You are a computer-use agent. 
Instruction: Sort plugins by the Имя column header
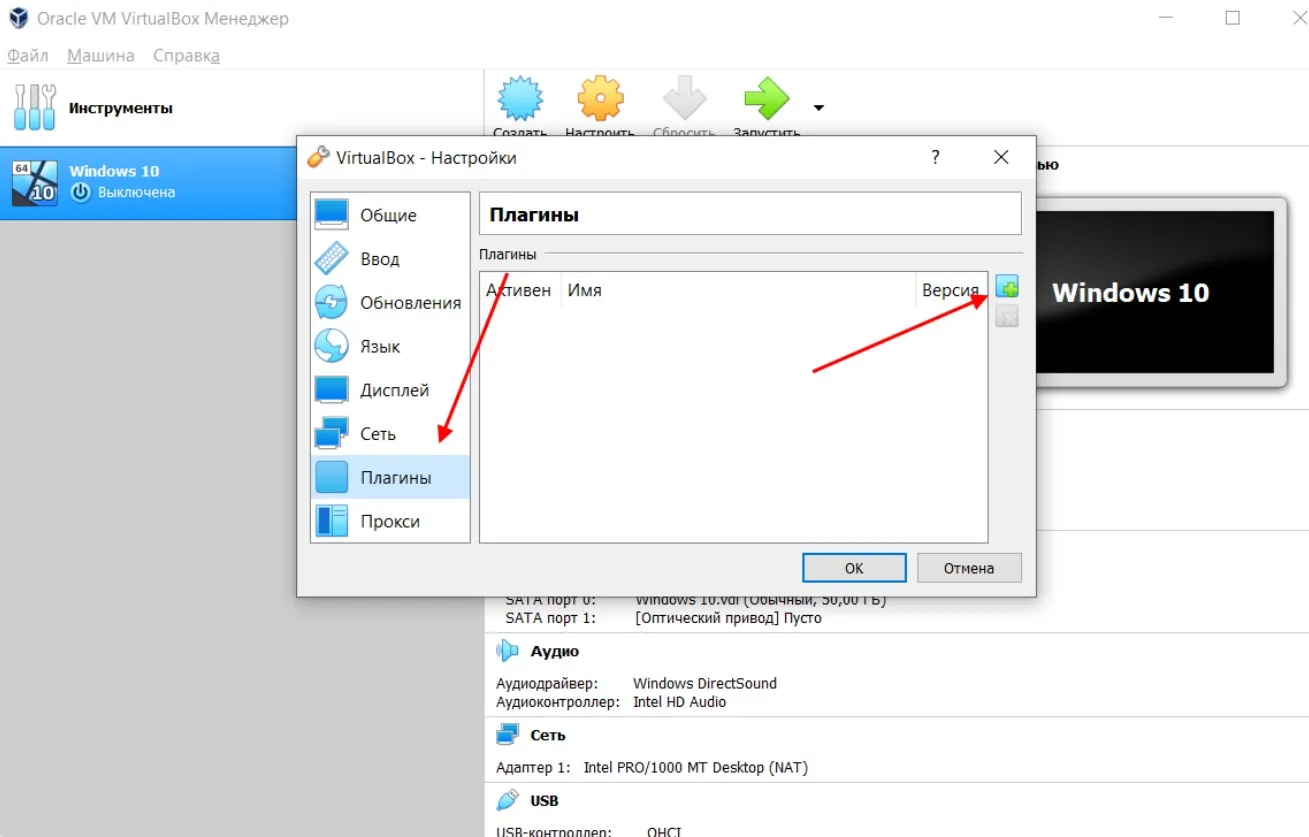coord(738,290)
